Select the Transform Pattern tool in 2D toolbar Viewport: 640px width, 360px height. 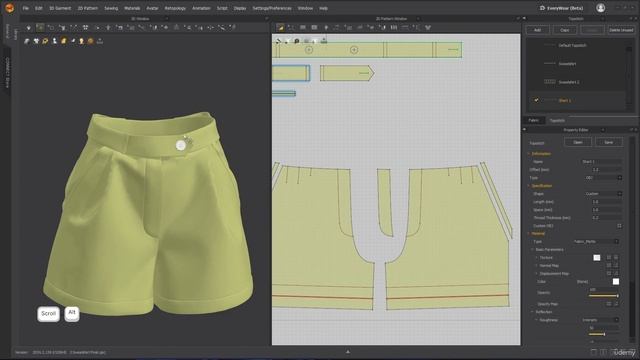pyautogui.click(x=291, y=27)
